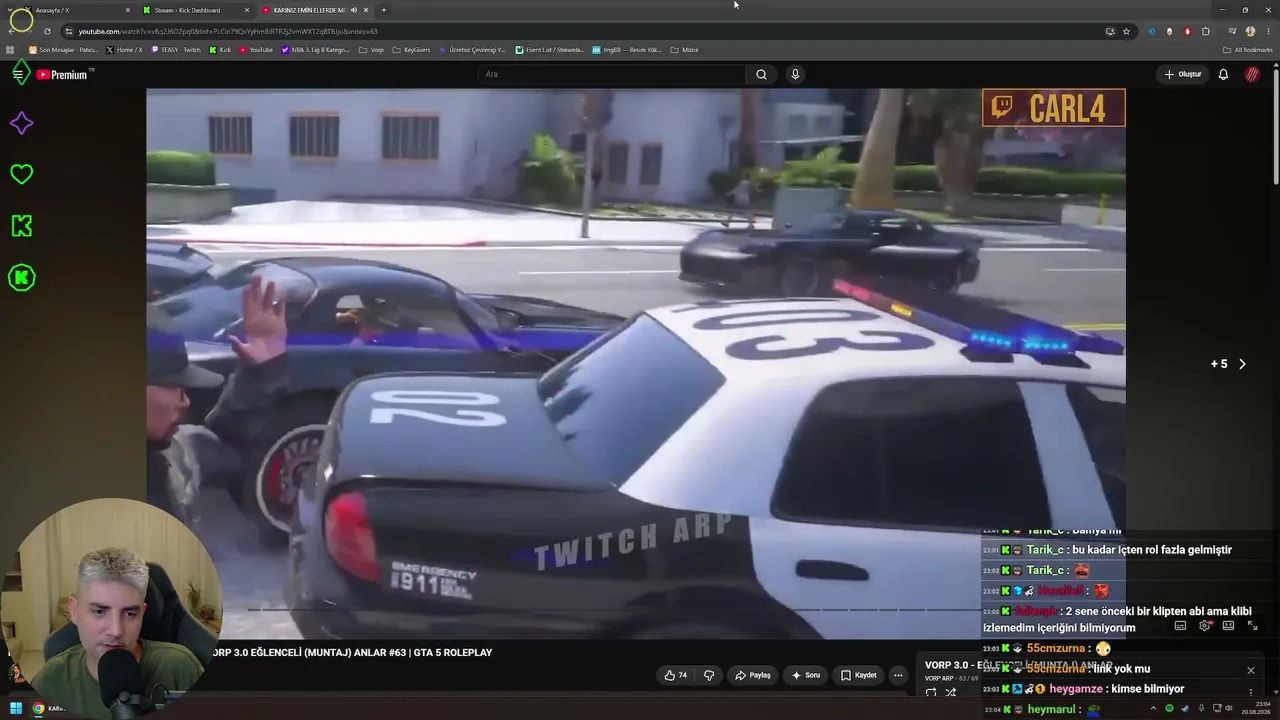1280x720 pixels.
Task: Click the green heart overlay icon
Action: coord(21,174)
